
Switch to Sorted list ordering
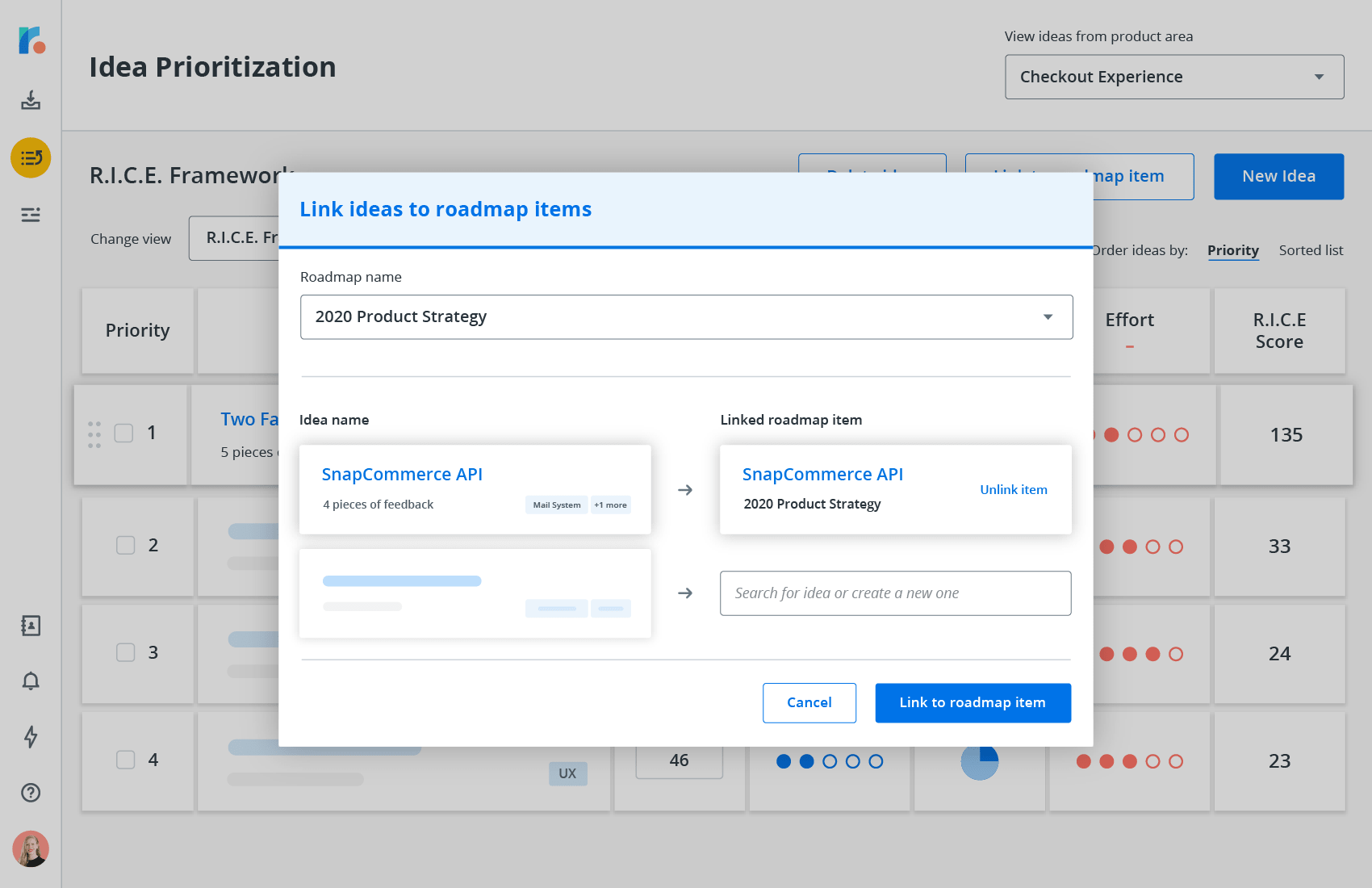coord(1311,250)
